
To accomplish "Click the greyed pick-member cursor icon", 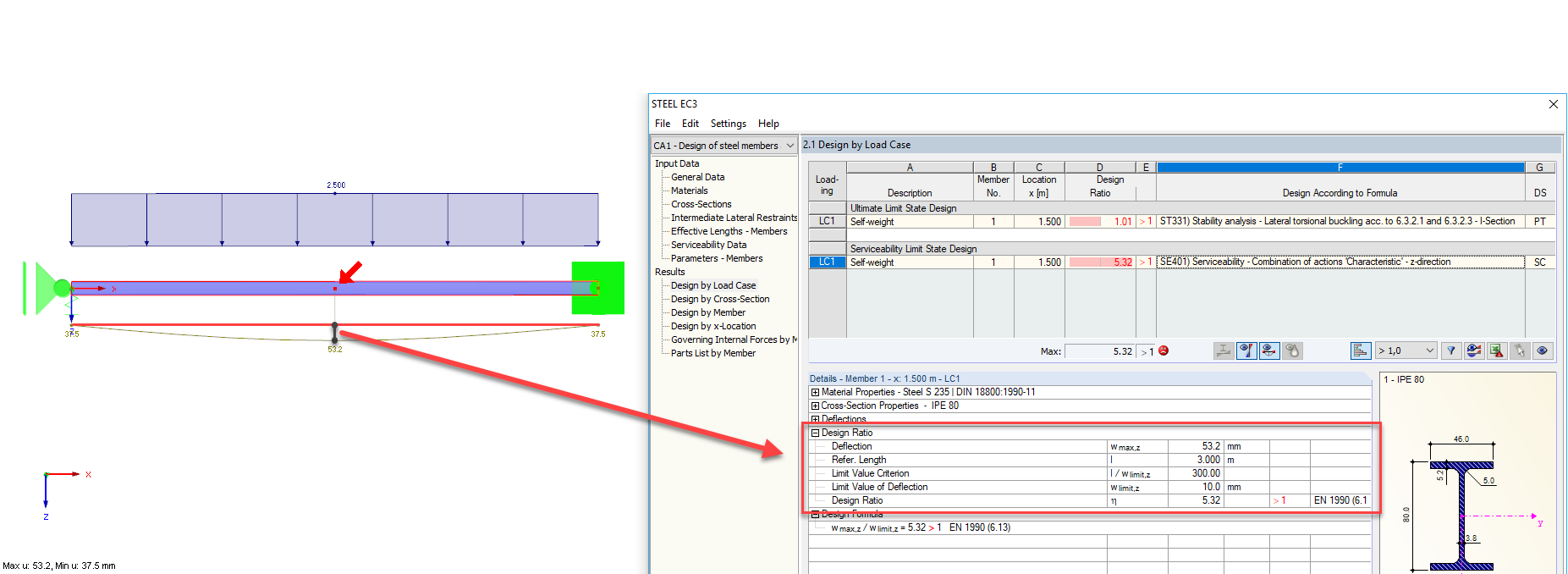I will click(1520, 350).
